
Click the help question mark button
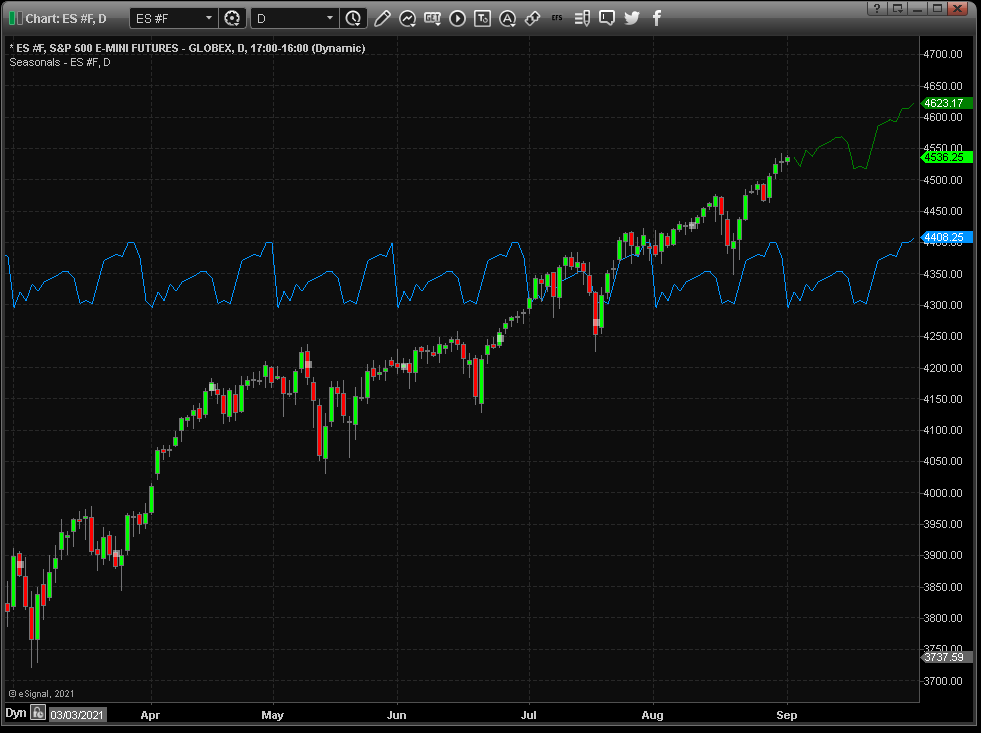click(x=878, y=8)
